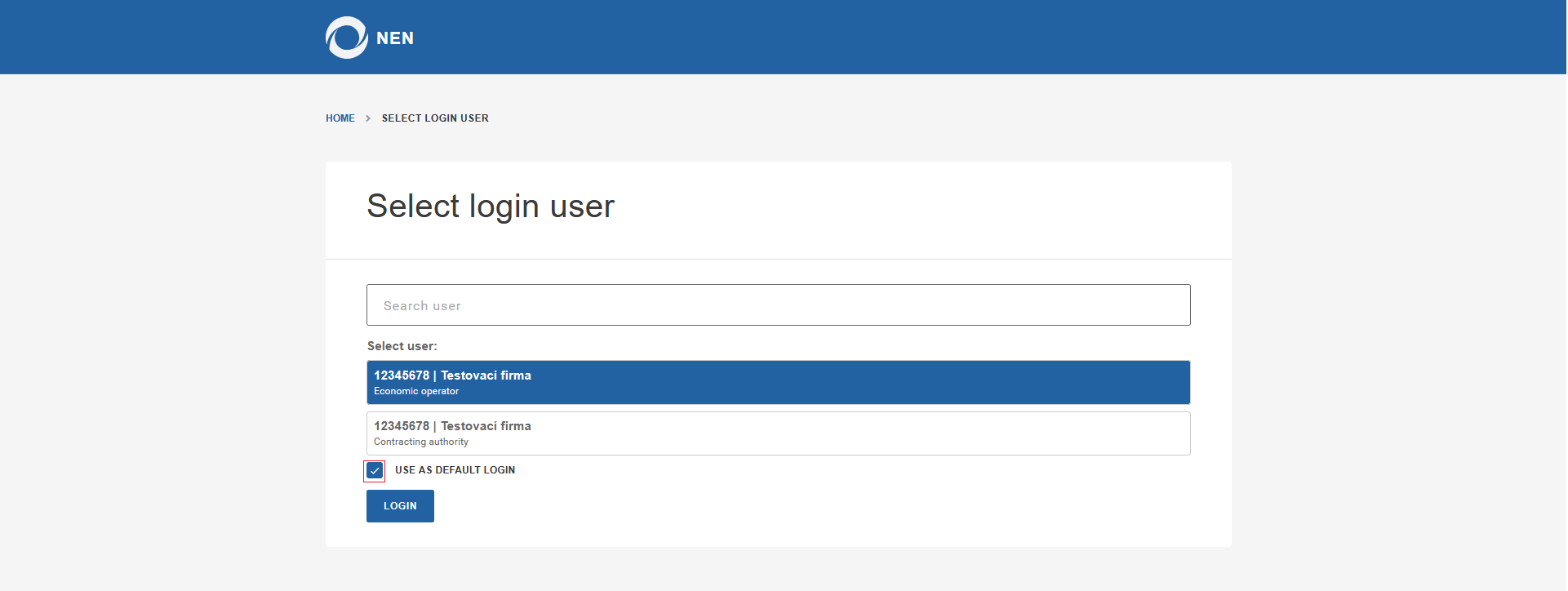Click the NEN text in the header
The image size is (1568, 591).
[395, 38]
